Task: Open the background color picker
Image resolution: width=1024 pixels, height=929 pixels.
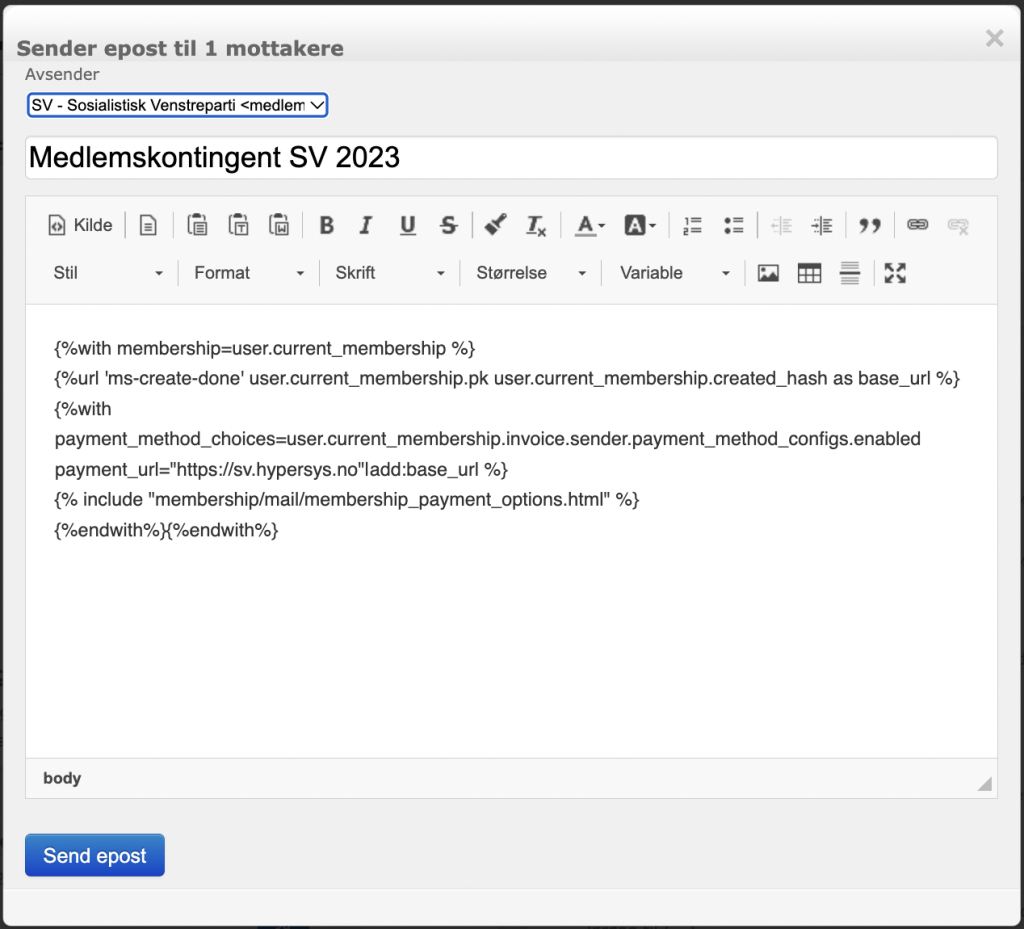Action: point(640,225)
